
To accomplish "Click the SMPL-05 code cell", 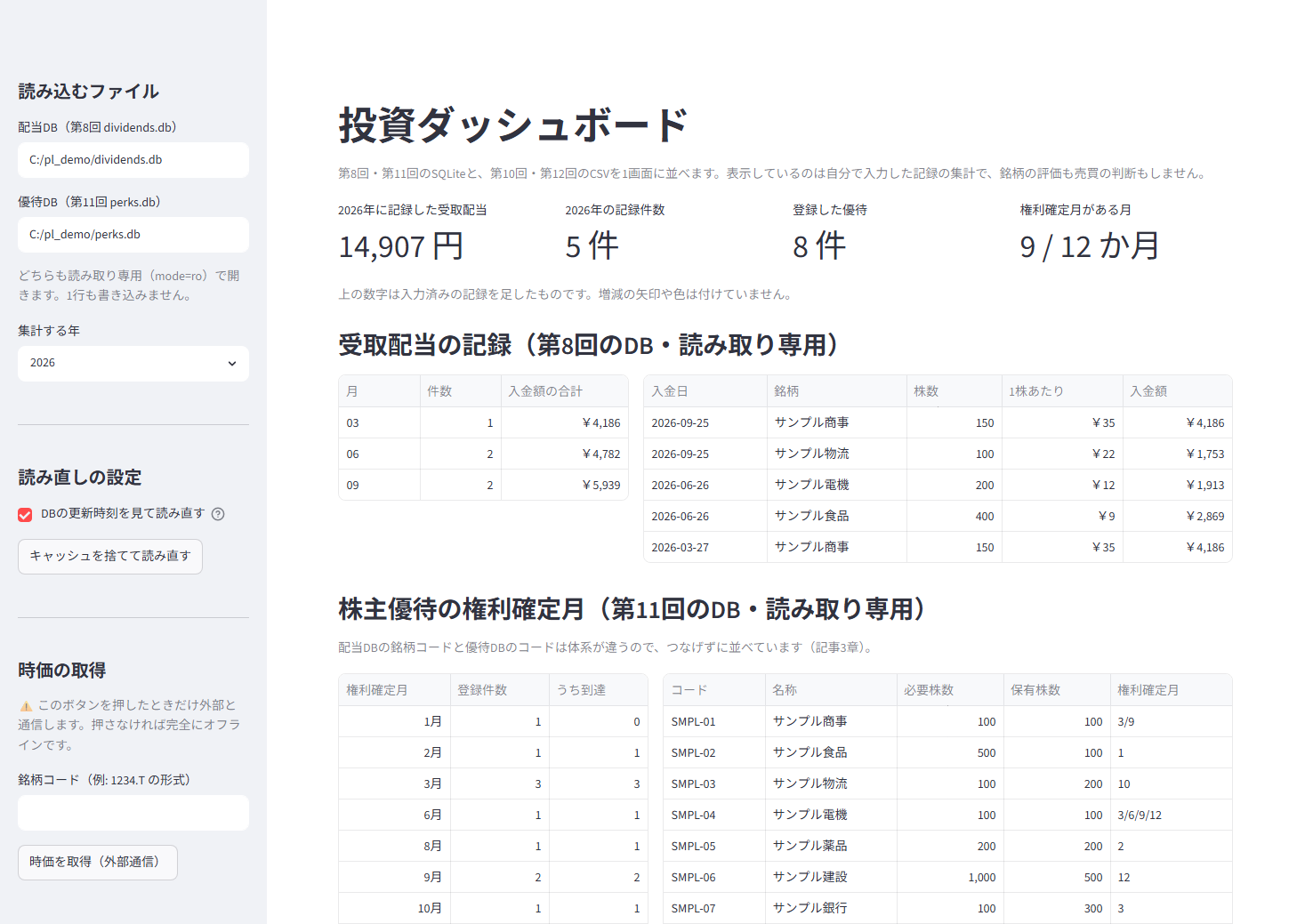I will 714,847.
